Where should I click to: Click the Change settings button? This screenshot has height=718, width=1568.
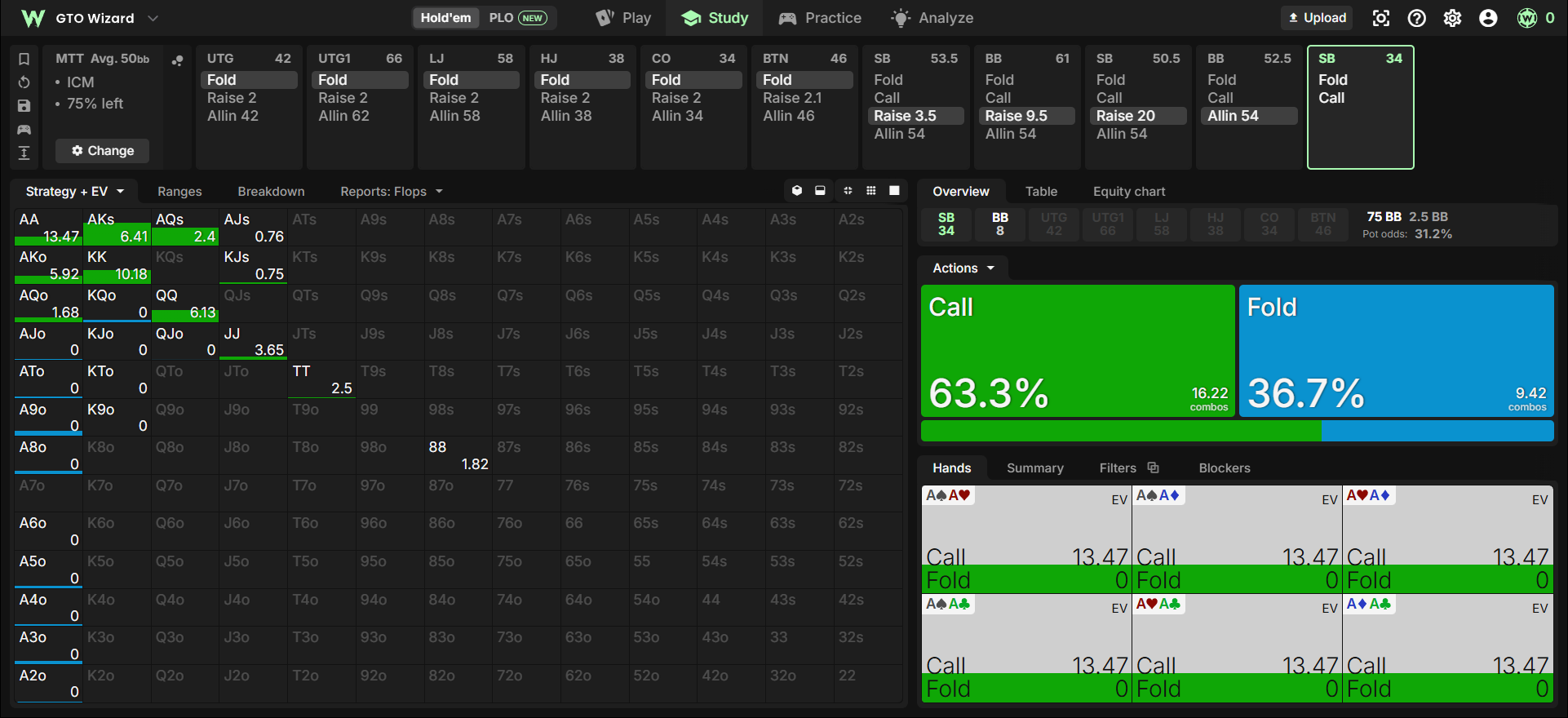click(x=103, y=150)
